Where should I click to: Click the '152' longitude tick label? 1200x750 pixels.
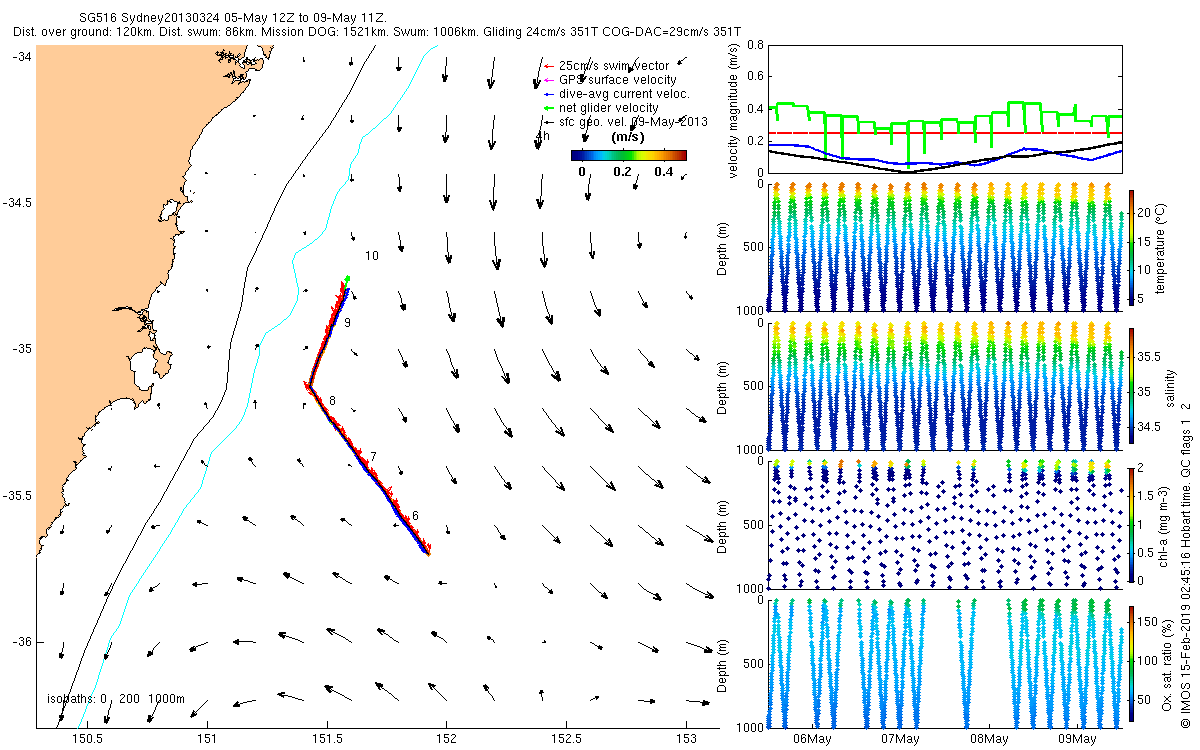point(447,739)
